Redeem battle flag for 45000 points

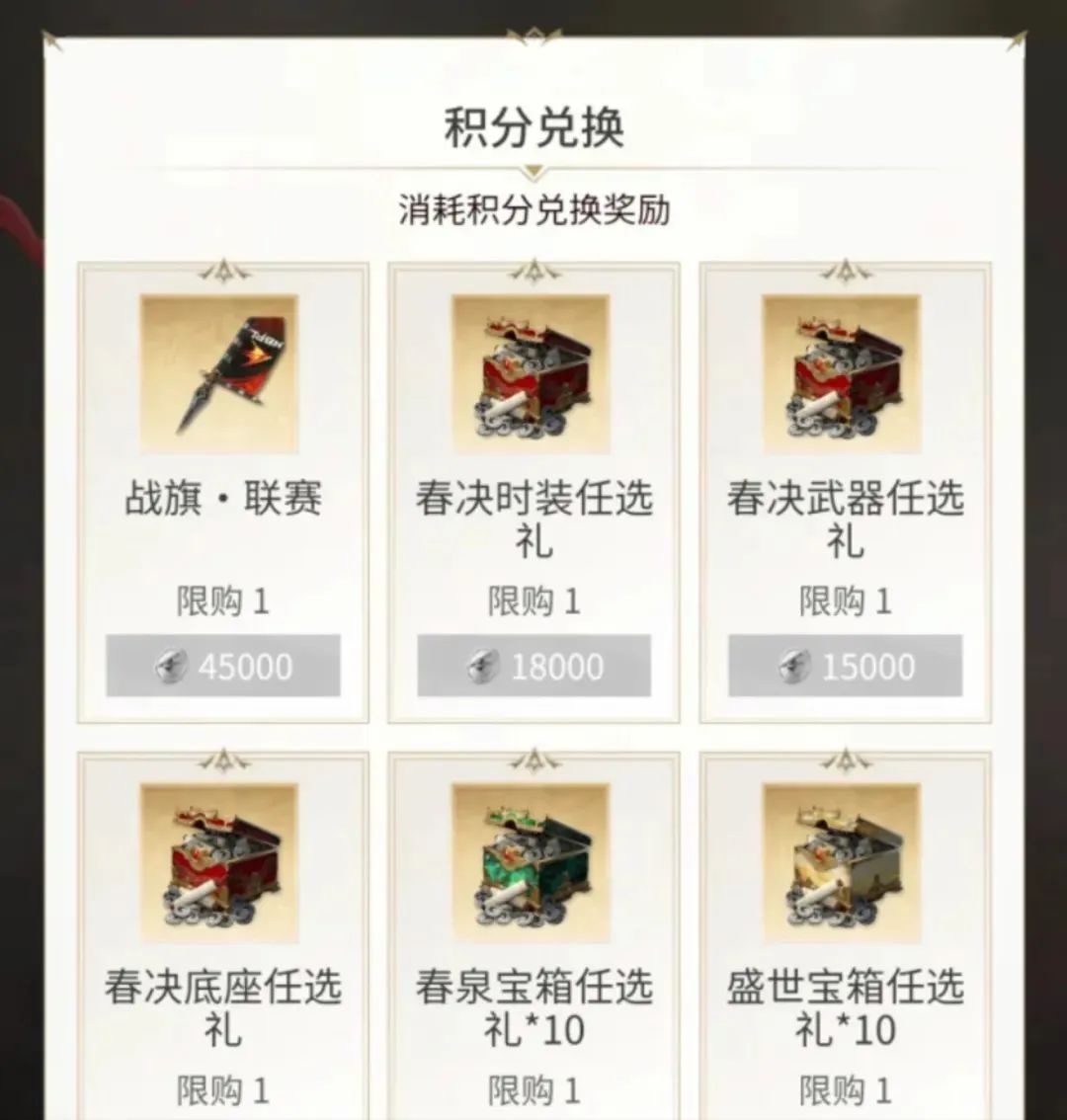[x=223, y=665]
